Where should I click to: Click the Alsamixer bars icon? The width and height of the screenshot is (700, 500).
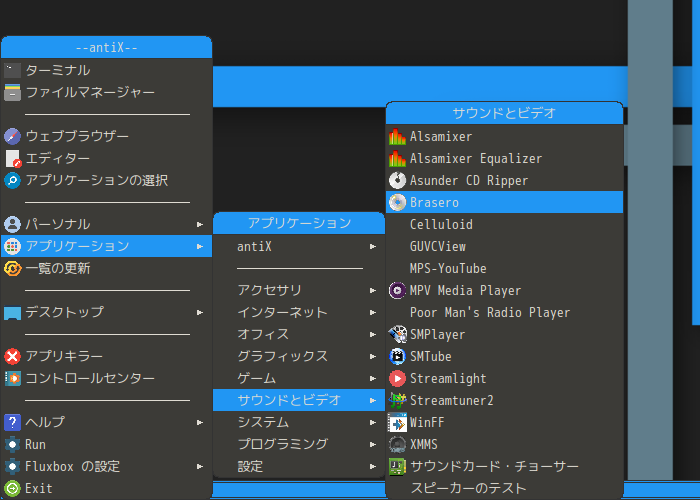(397, 136)
